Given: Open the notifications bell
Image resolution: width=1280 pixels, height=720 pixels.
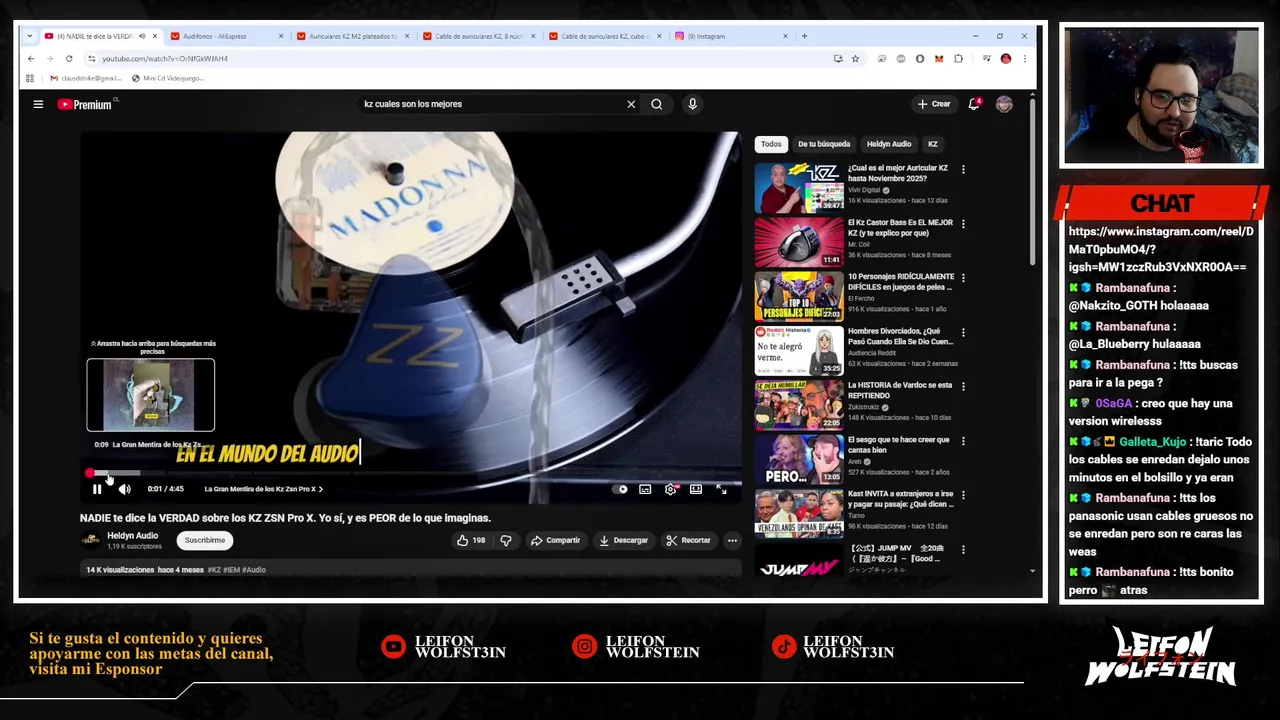Looking at the screenshot, I should [974, 104].
